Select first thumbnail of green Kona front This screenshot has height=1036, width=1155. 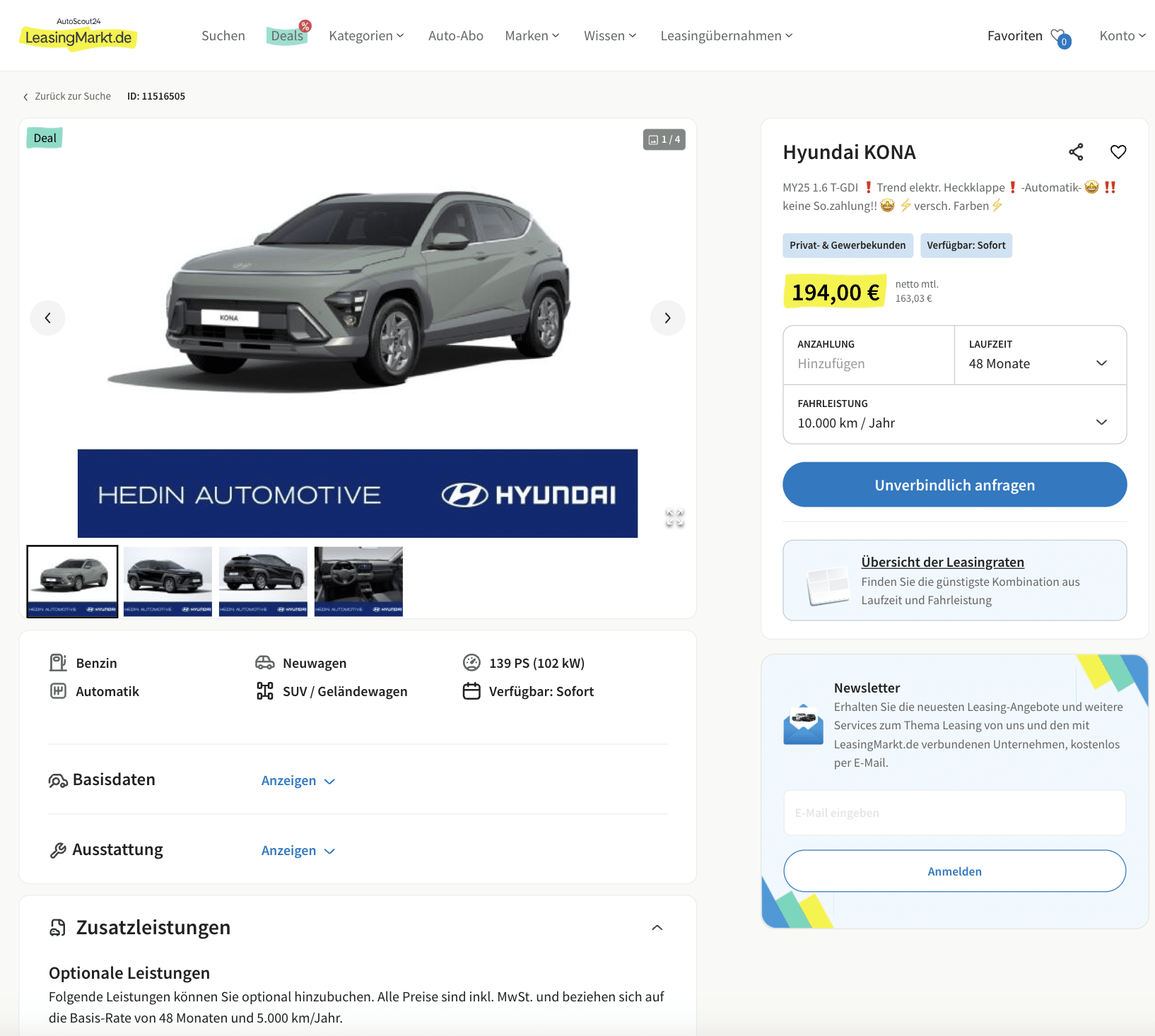coord(72,582)
